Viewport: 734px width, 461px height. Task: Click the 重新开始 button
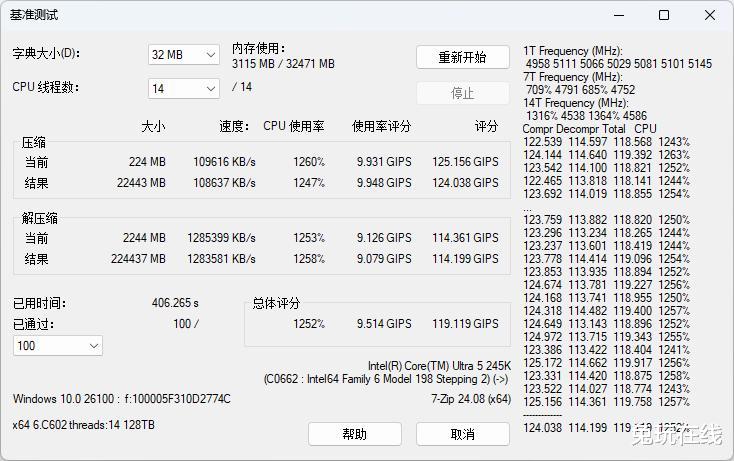coord(462,57)
